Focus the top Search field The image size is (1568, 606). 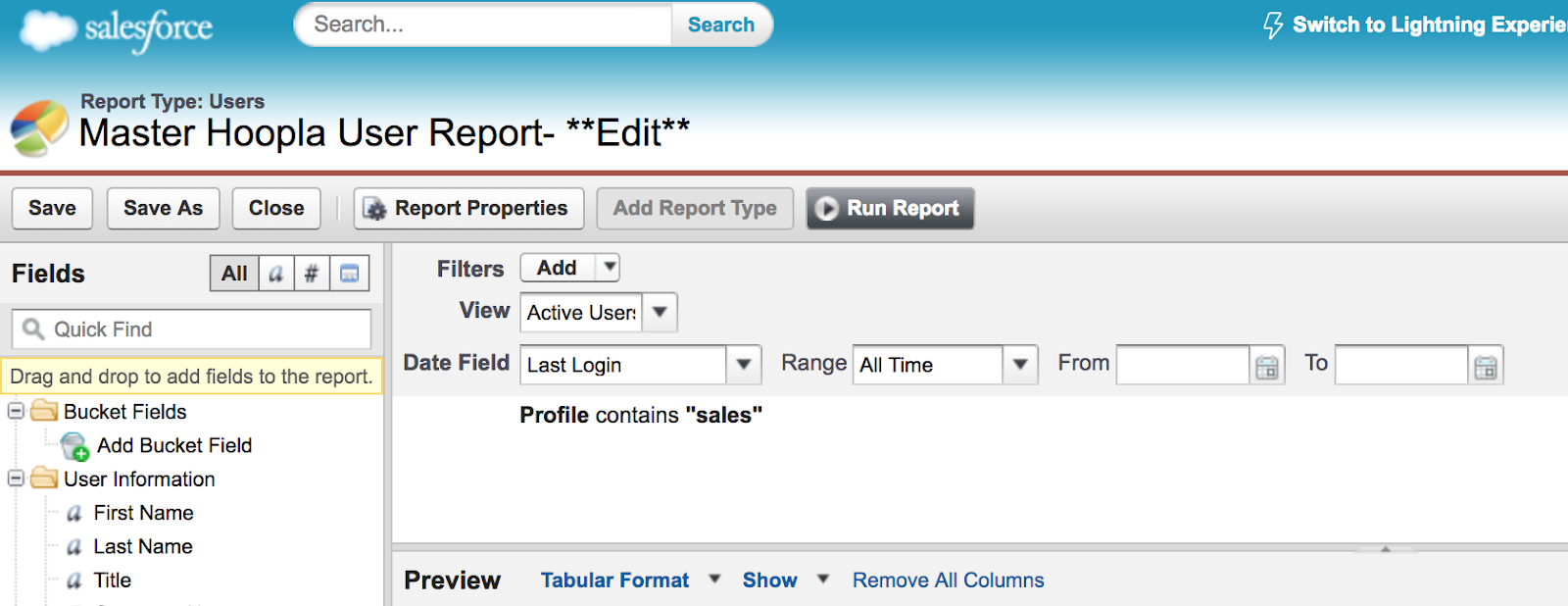(485, 25)
